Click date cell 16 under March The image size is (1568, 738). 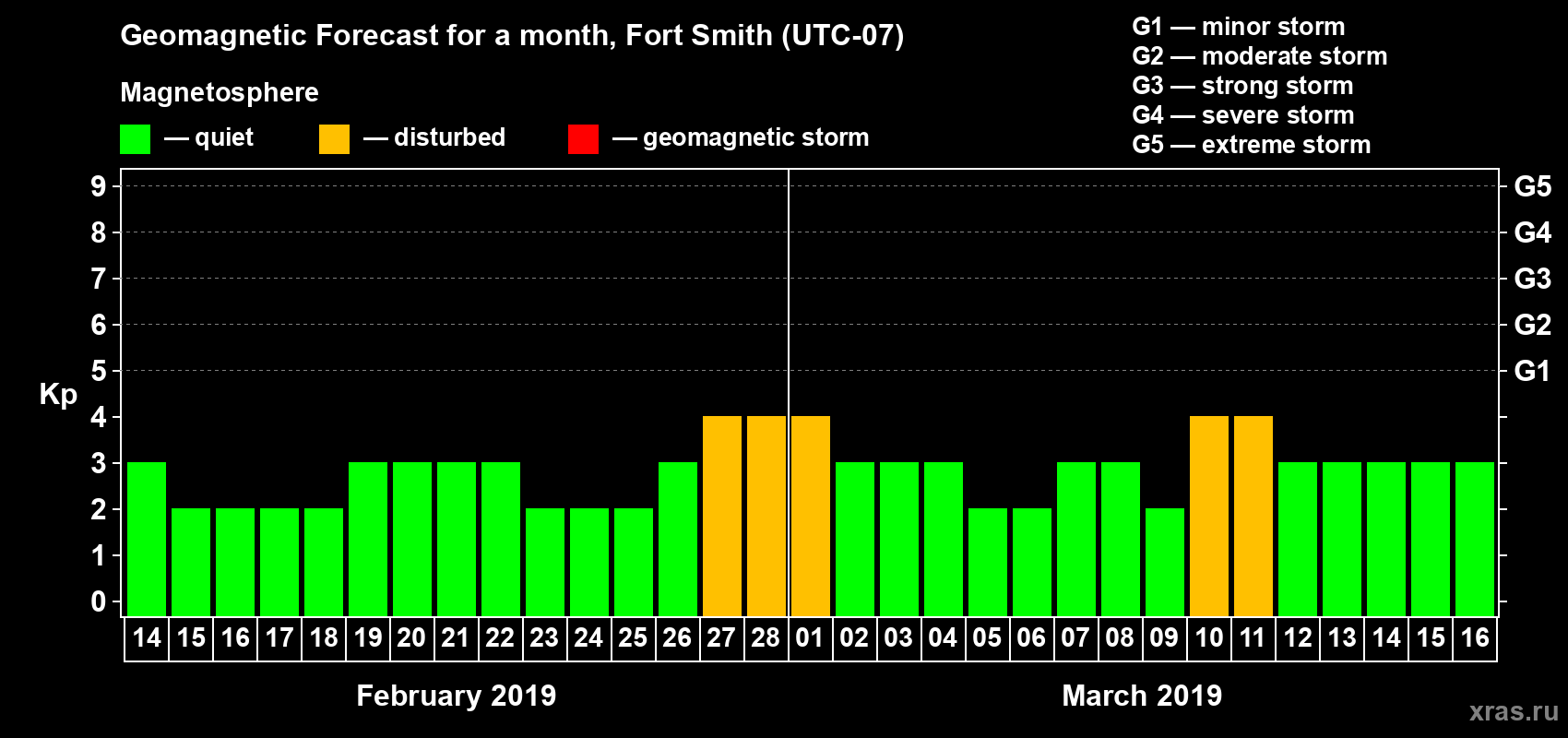[x=1475, y=638]
